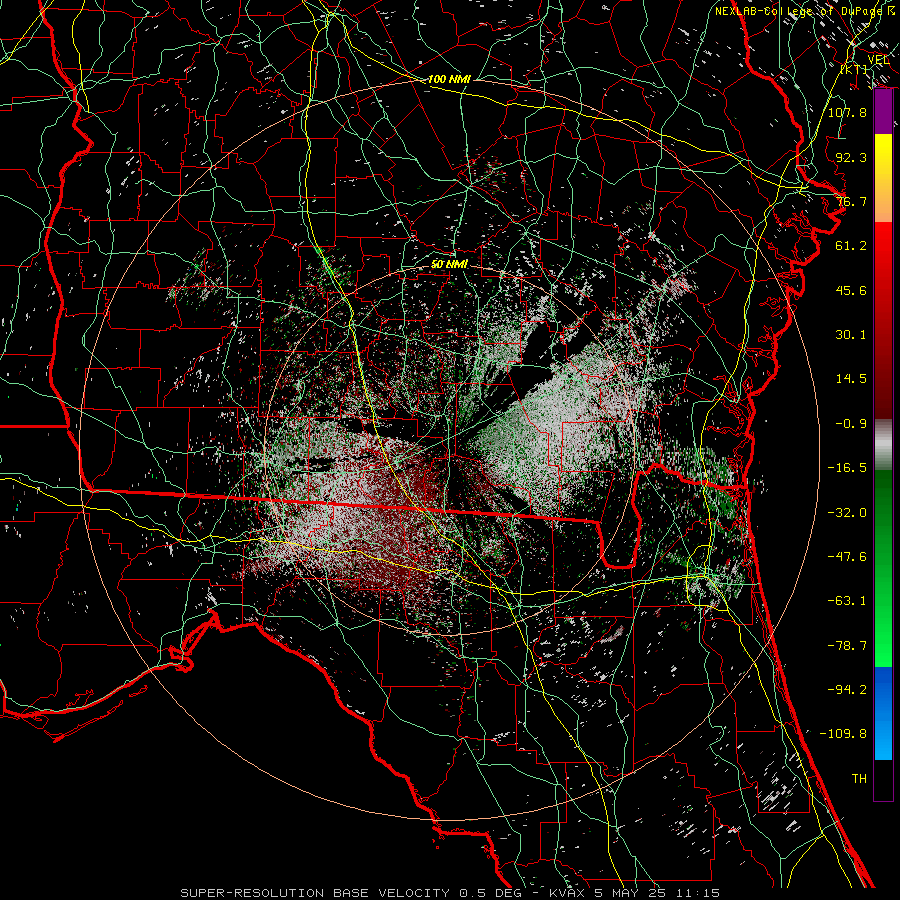The width and height of the screenshot is (900, 900).
Task: Click the -109.8 velocity scale value
Action: [x=843, y=734]
